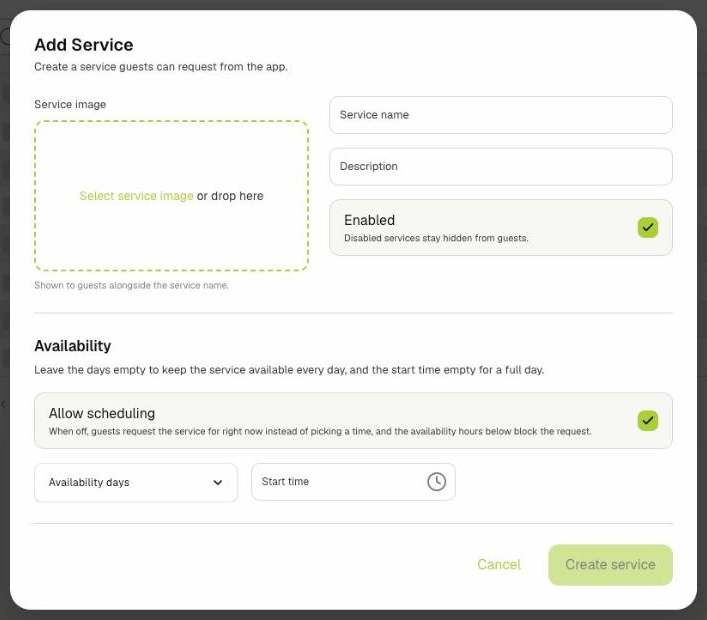Click 'Disabled services stay hidden from guests.' text
The height and width of the screenshot is (620, 707).
[436, 238]
